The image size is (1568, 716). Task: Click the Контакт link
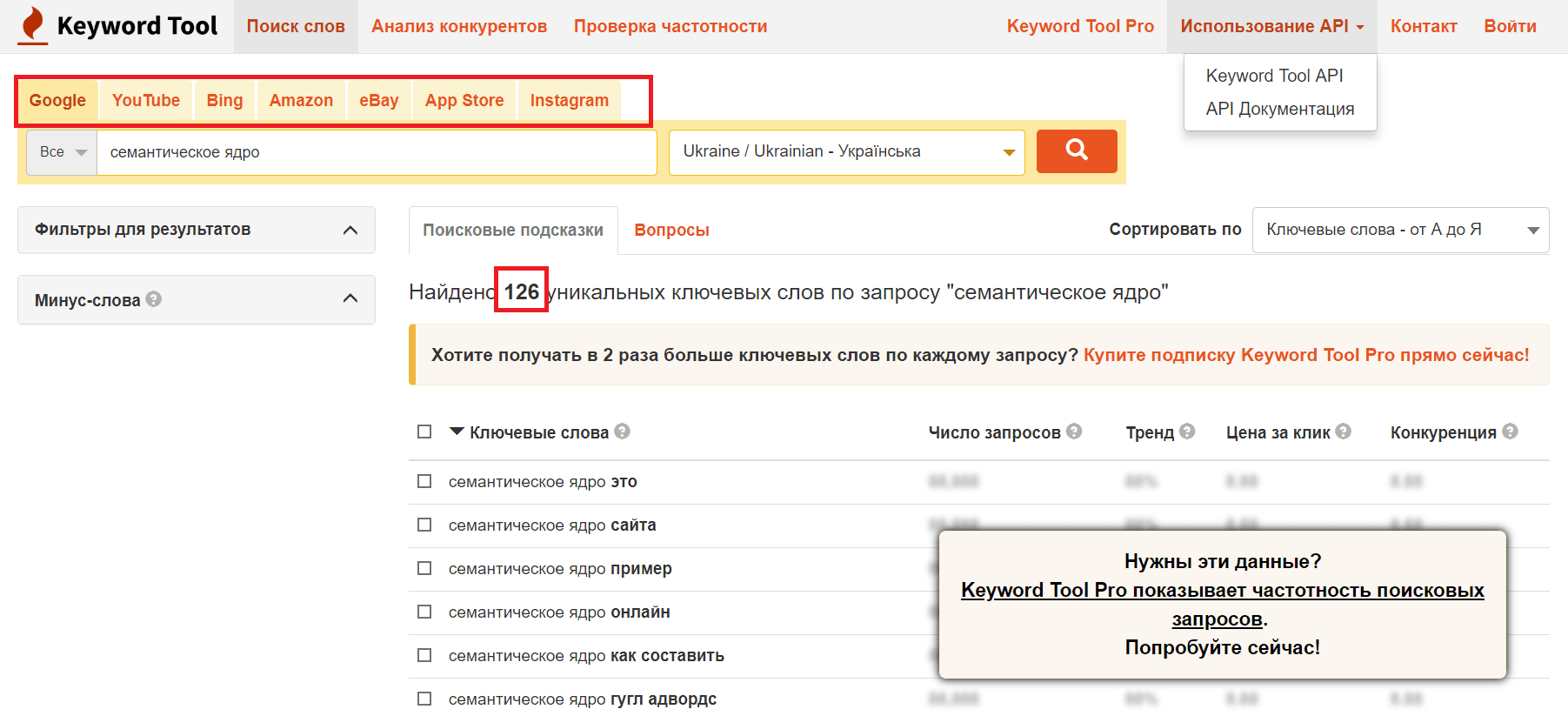pyautogui.click(x=1424, y=26)
